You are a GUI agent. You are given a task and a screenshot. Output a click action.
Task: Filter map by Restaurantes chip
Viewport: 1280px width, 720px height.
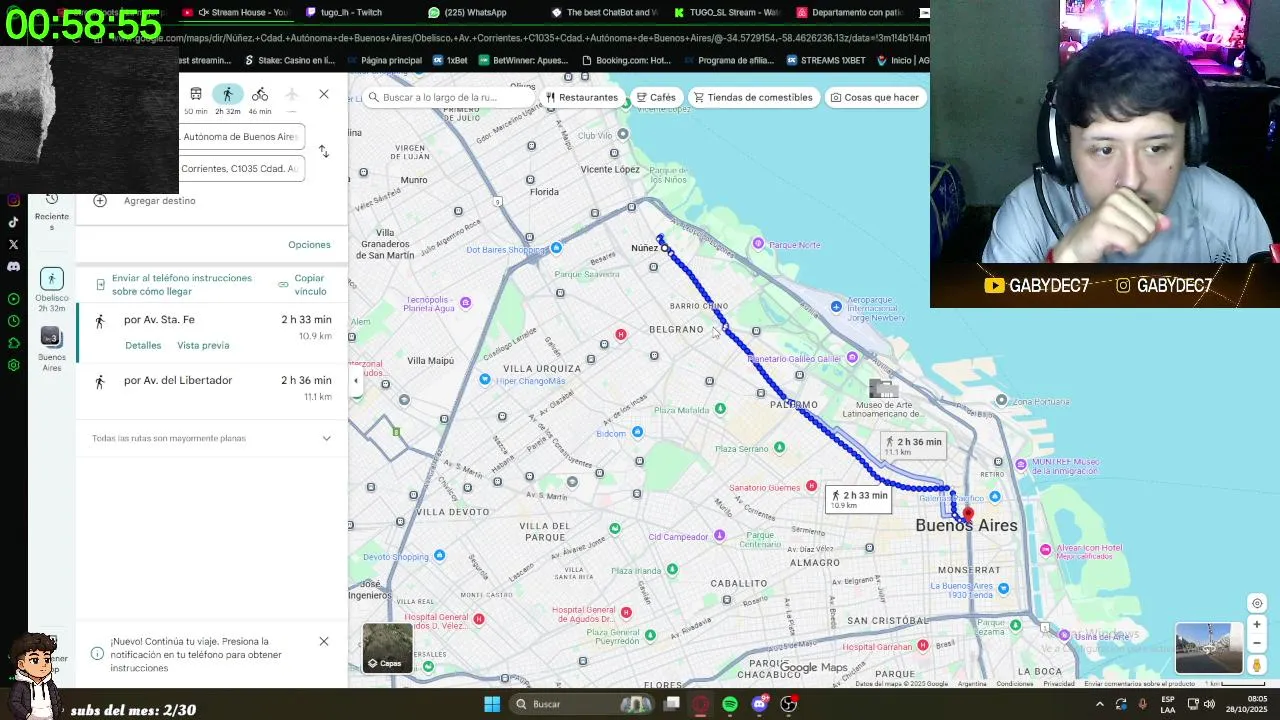coord(582,98)
